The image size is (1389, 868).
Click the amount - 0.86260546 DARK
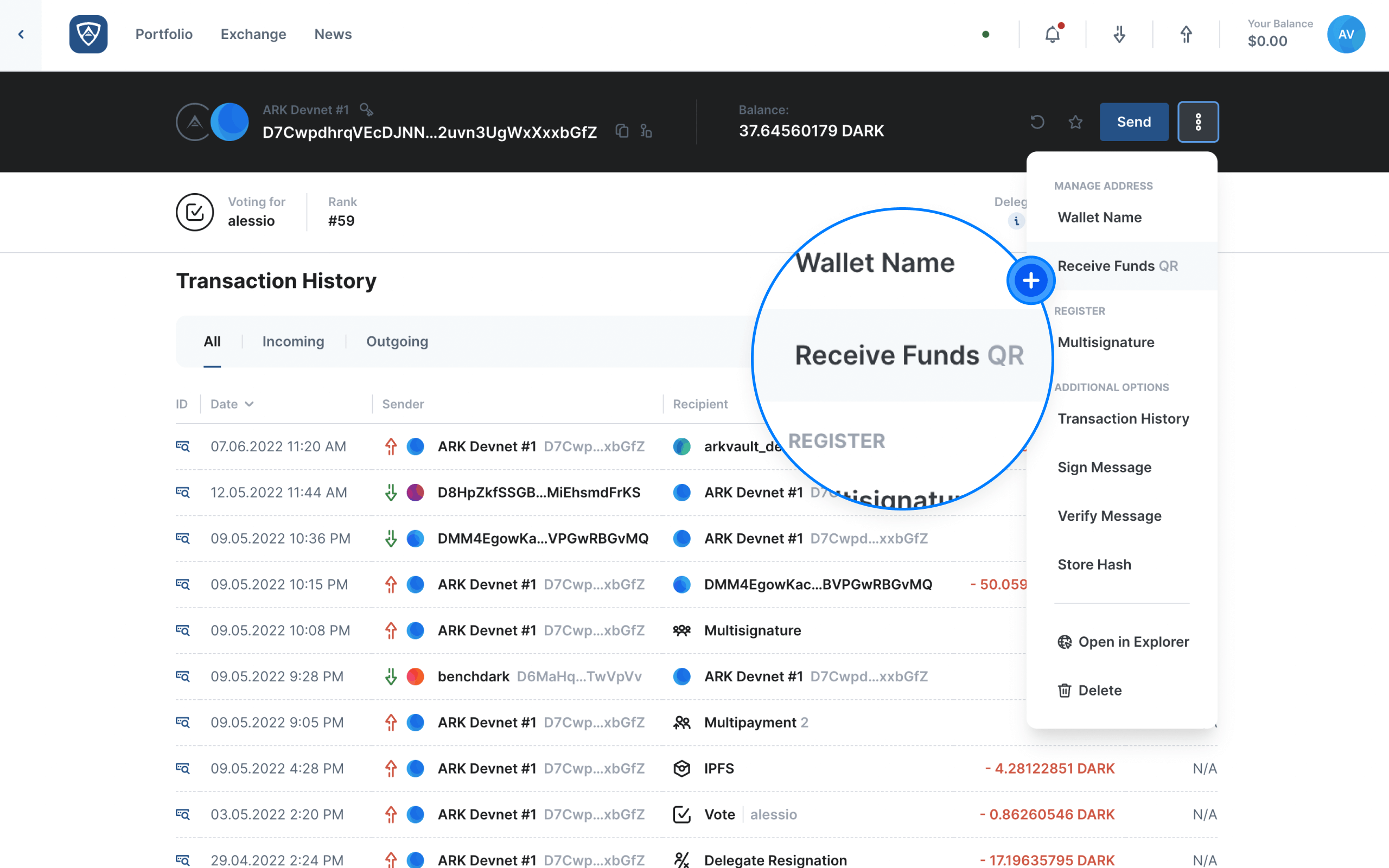(x=1047, y=814)
